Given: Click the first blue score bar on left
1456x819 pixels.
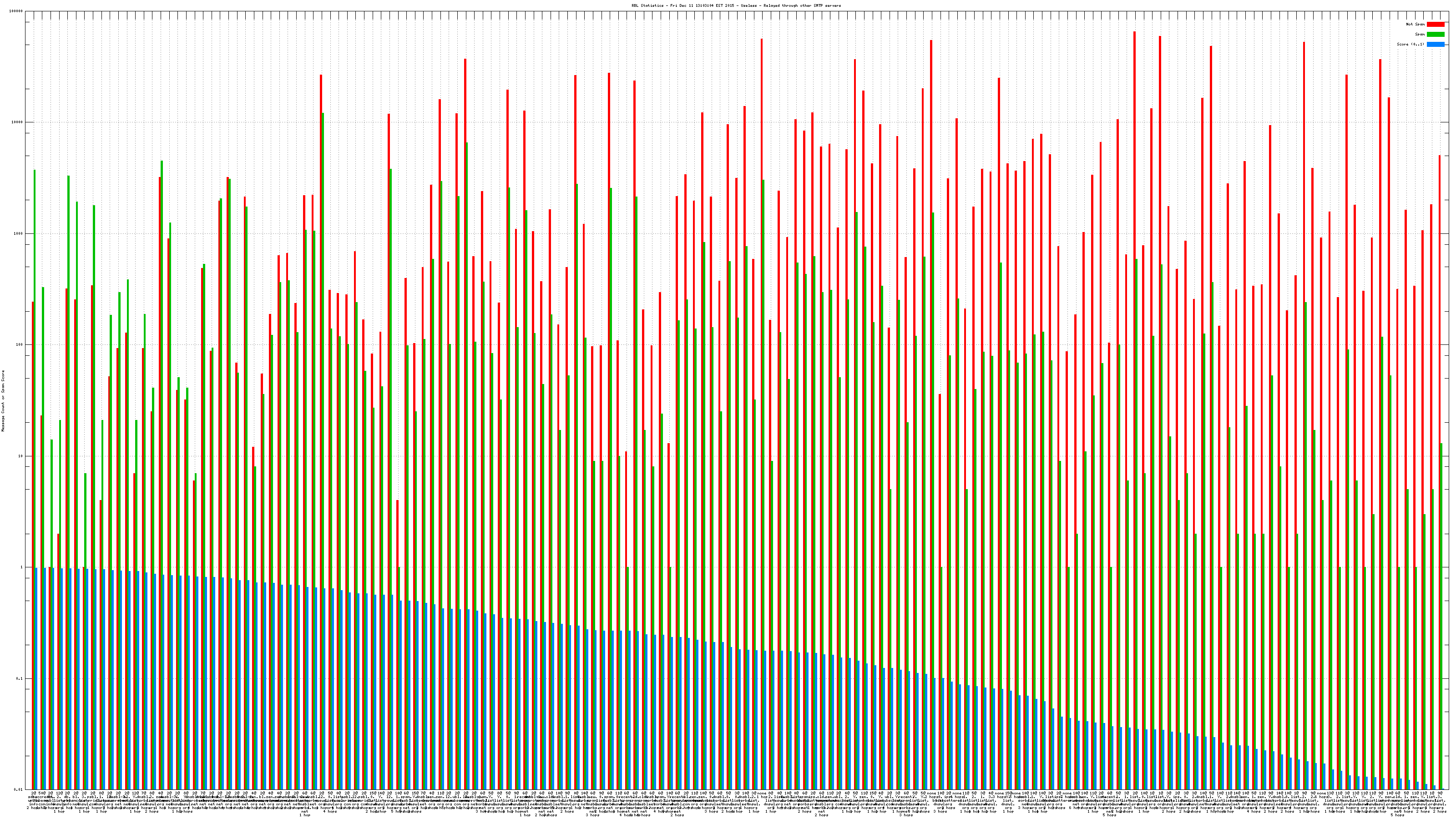Looking at the screenshot, I should tap(37, 678).
